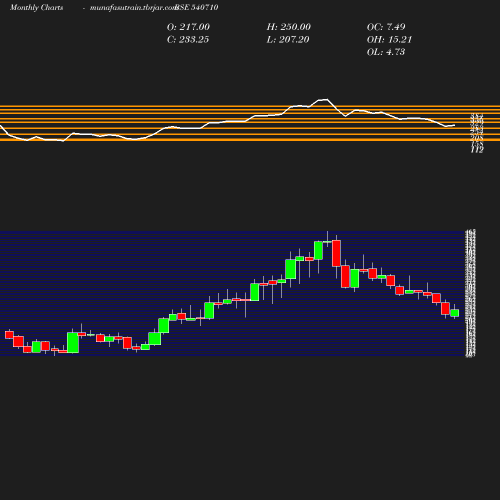Click the 'BSE 540710' symbol label
500x500 pixels.
pos(197,8)
